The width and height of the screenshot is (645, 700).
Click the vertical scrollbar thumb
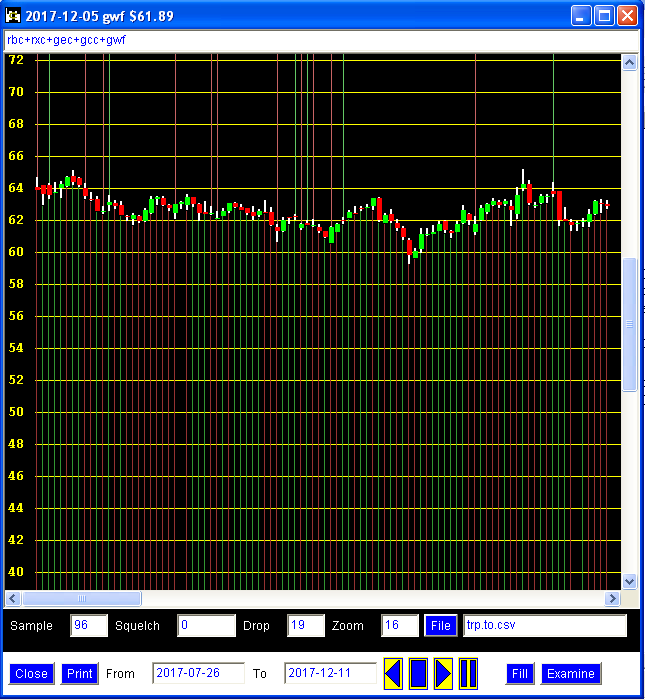pyautogui.click(x=629, y=325)
